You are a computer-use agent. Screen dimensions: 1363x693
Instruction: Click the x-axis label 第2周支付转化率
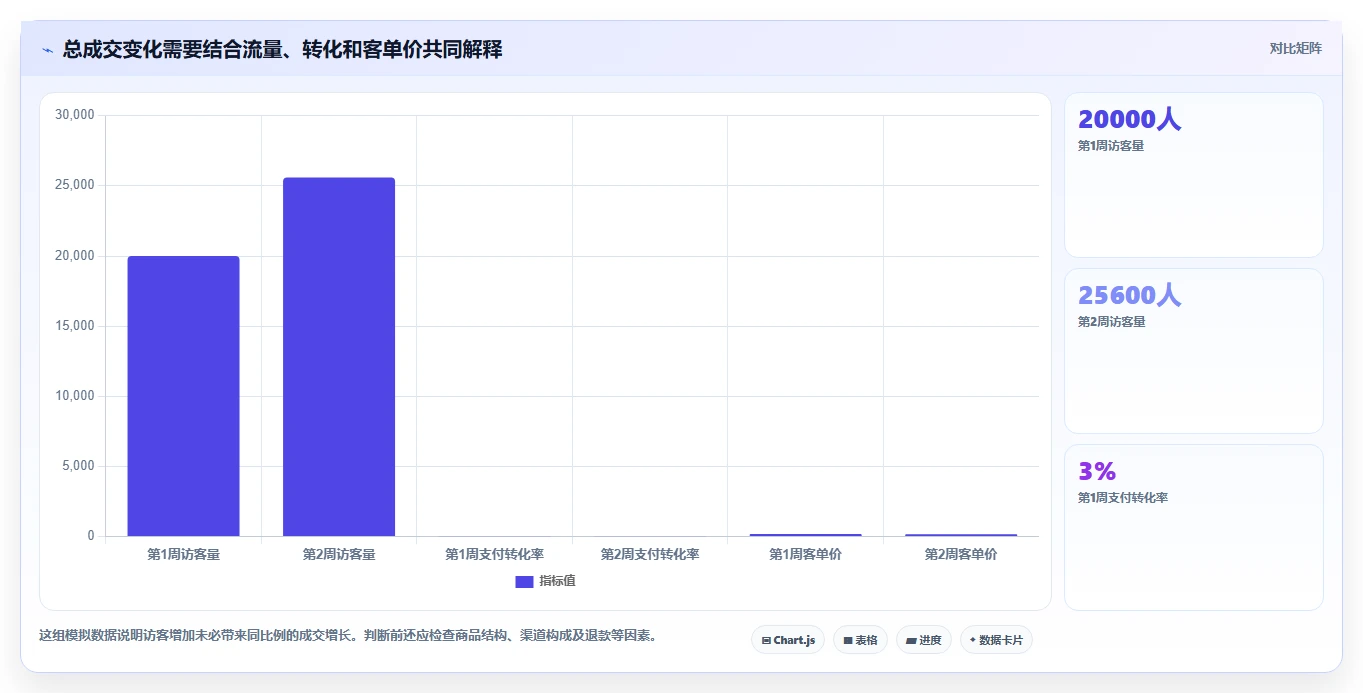pos(650,554)
